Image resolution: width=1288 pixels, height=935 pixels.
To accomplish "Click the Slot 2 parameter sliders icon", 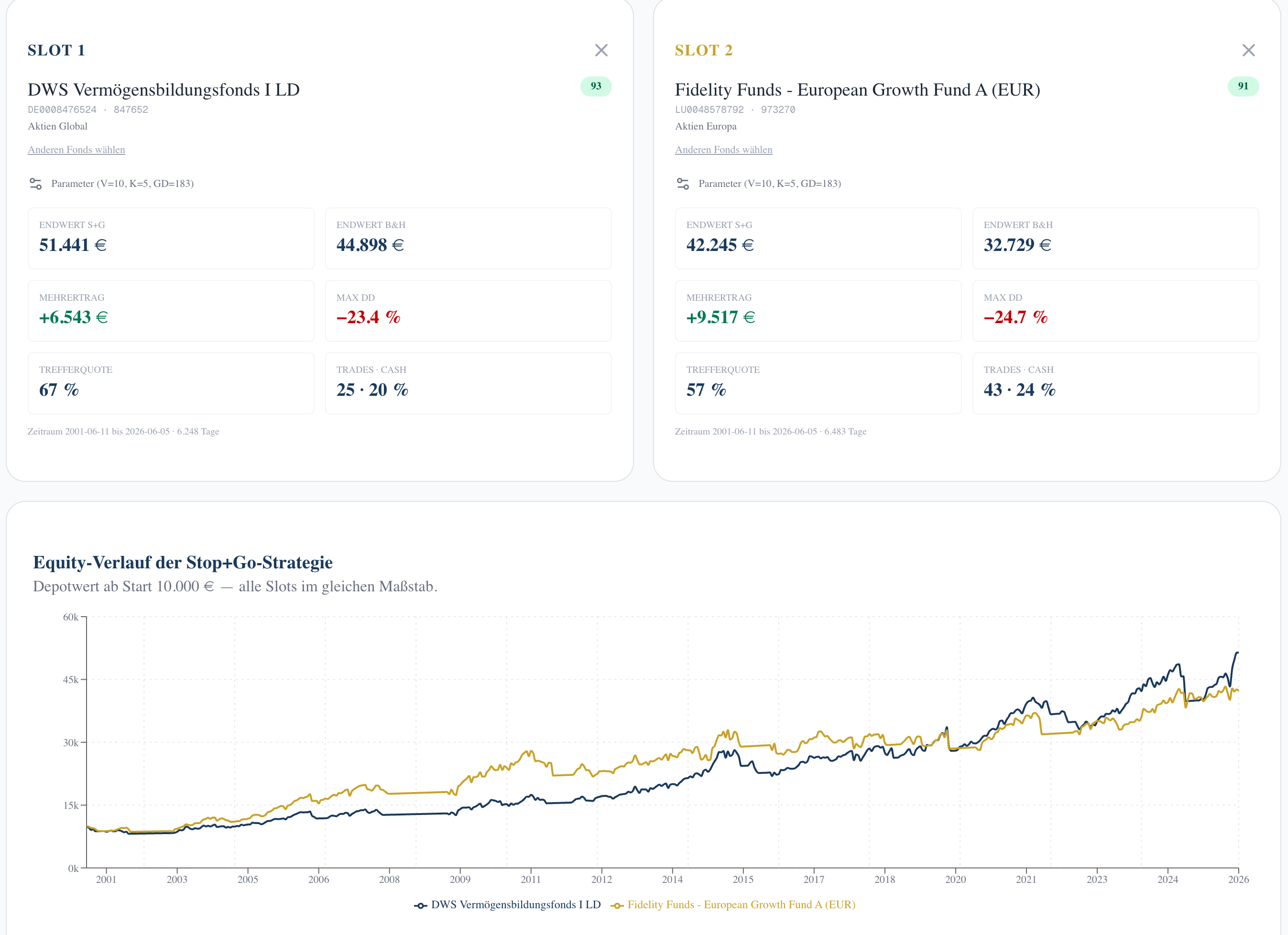I will pyautogui.click(x=683, y=184).
